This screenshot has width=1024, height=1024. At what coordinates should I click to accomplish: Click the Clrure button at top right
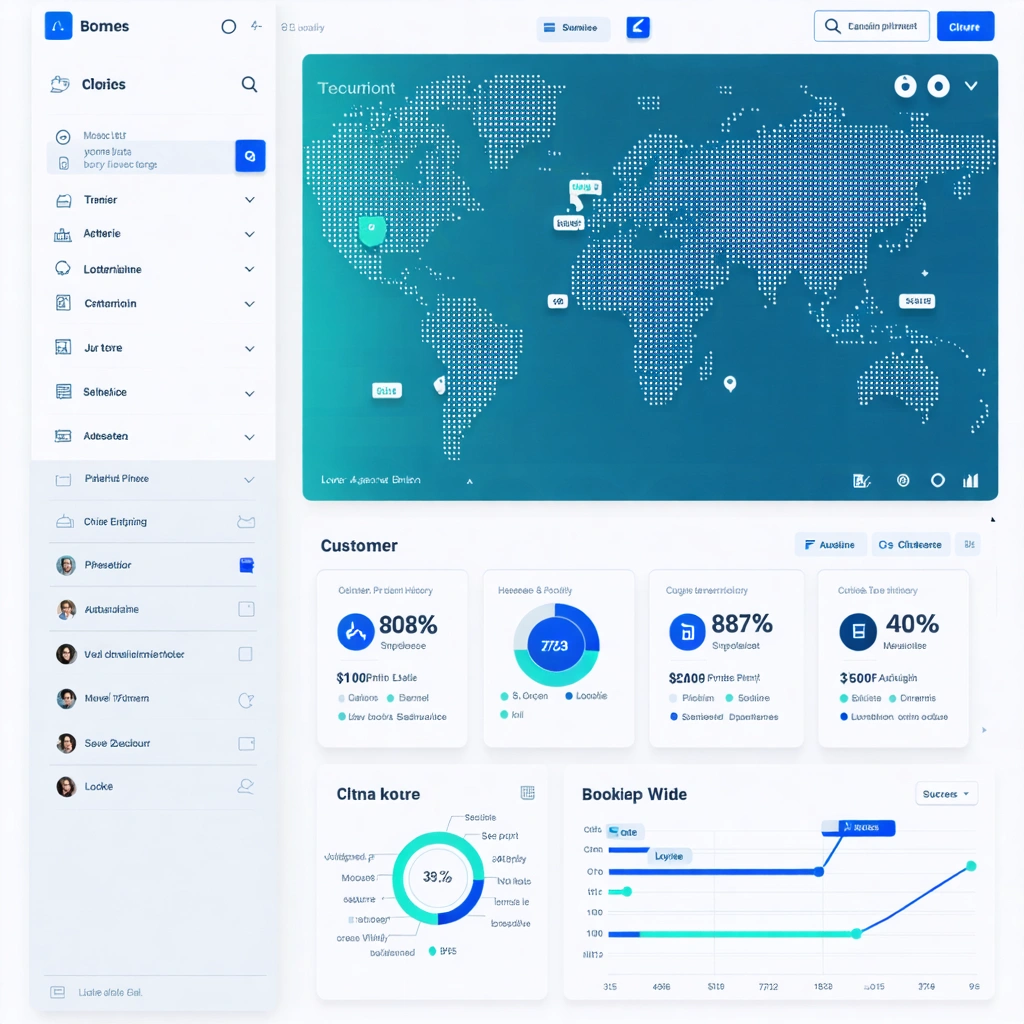[x=964, y=26]
